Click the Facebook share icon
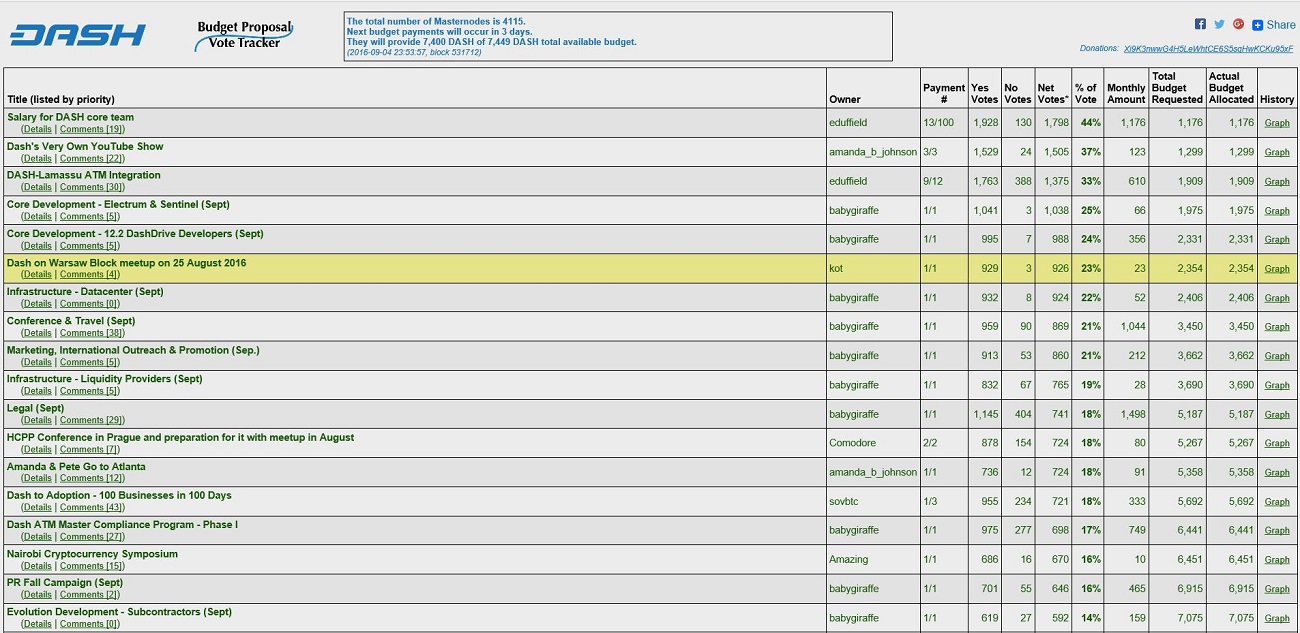This screenshot has width=1300, height=633. point(1200,24)
